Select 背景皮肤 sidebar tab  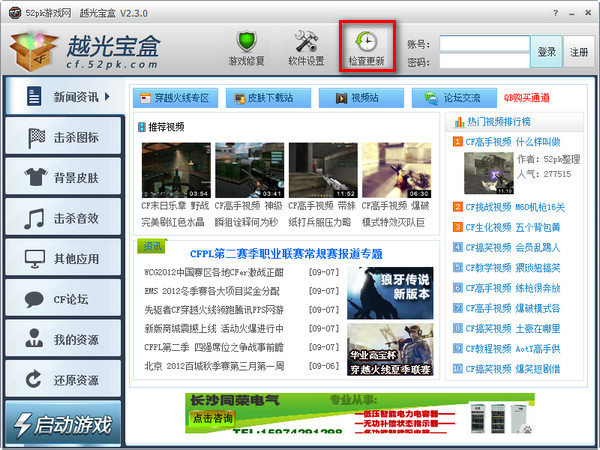click(x=63, y=178)
